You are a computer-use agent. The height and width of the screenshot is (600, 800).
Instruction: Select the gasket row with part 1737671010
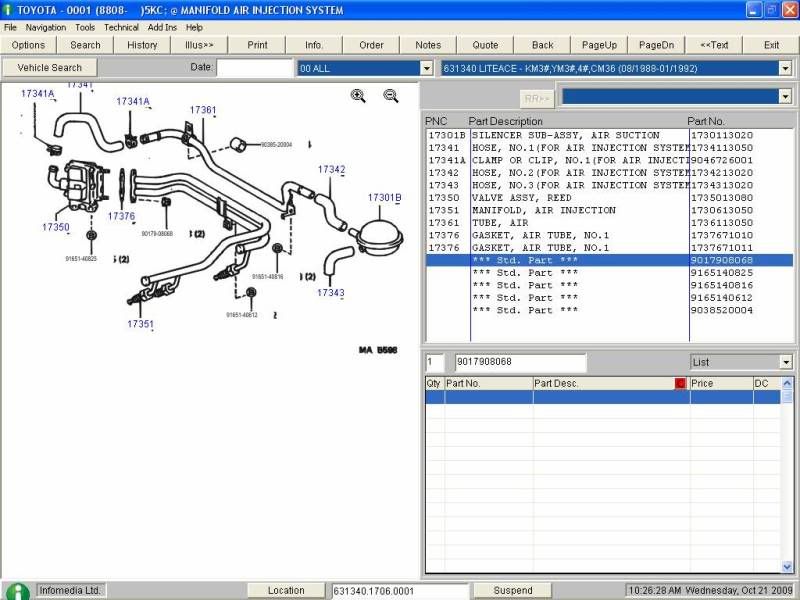[x=609, y=235]
